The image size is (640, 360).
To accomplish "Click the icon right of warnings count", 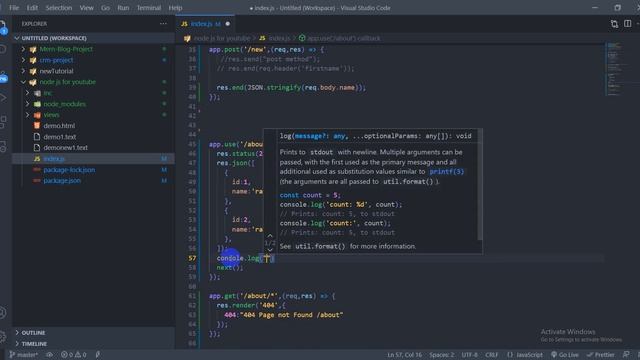I will (98, 355).
